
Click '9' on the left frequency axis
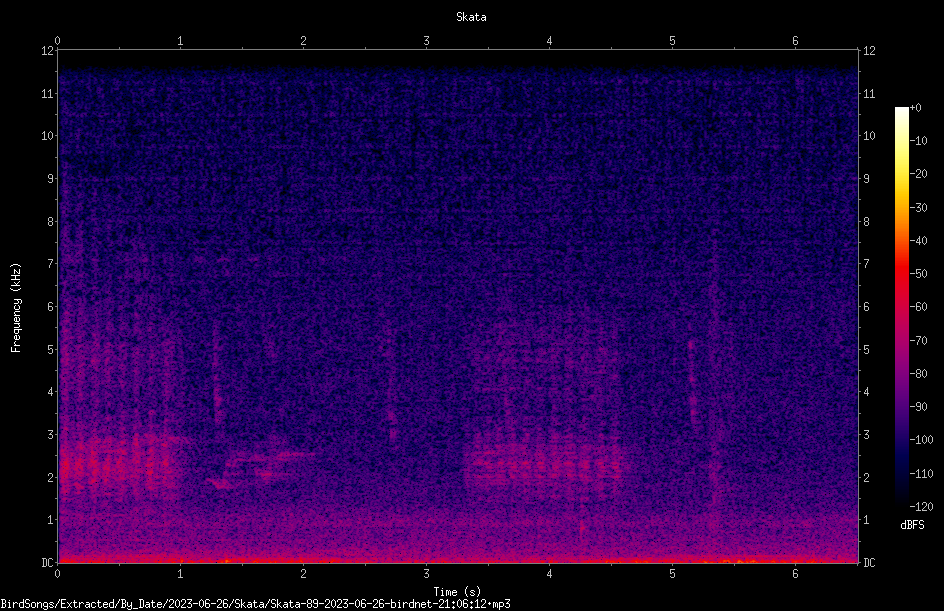pyautogui.click(x=51, y=179)
